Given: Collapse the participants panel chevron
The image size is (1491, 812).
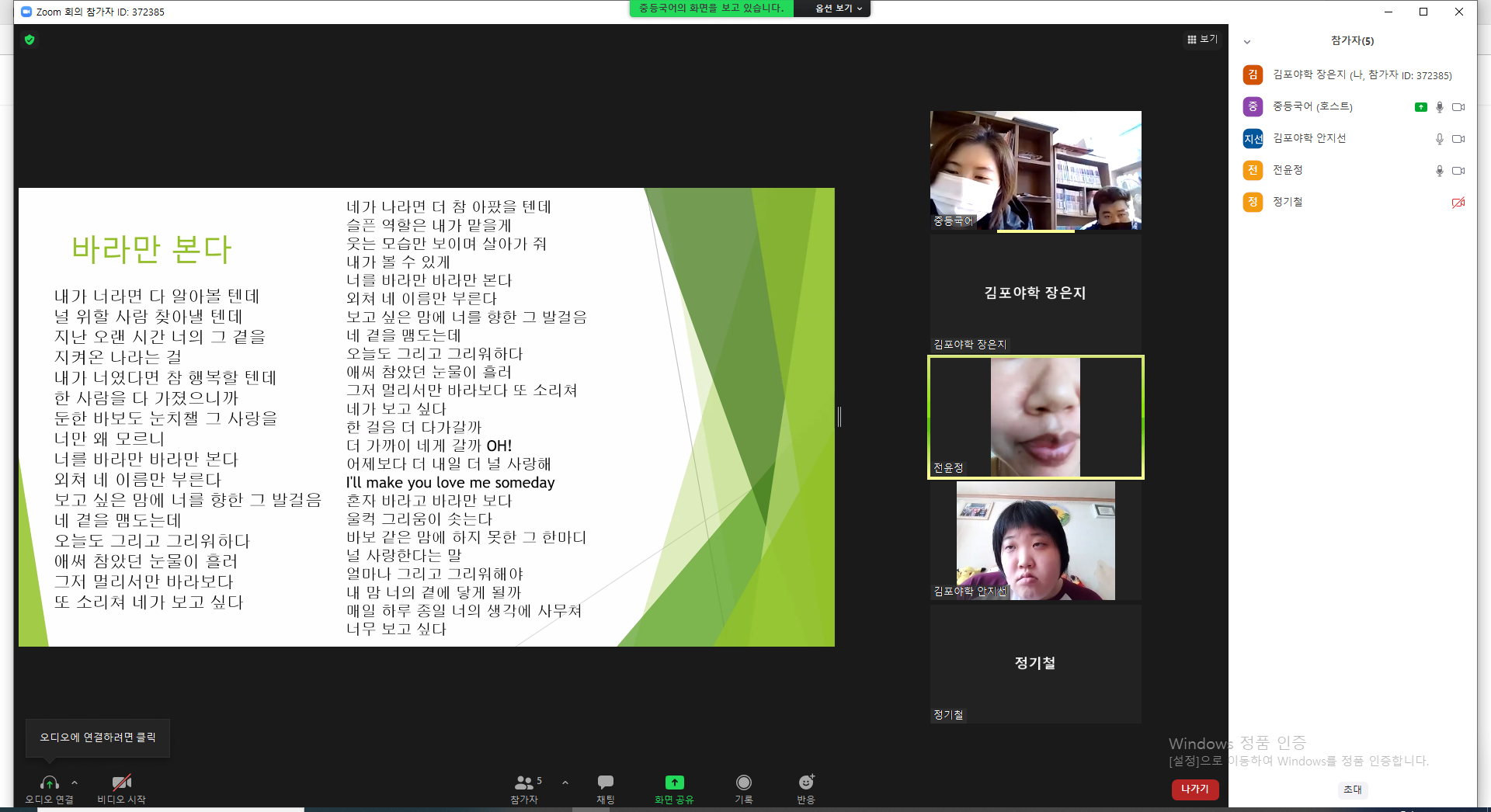Looking at the screenshot, I should tap(1247, 42).
